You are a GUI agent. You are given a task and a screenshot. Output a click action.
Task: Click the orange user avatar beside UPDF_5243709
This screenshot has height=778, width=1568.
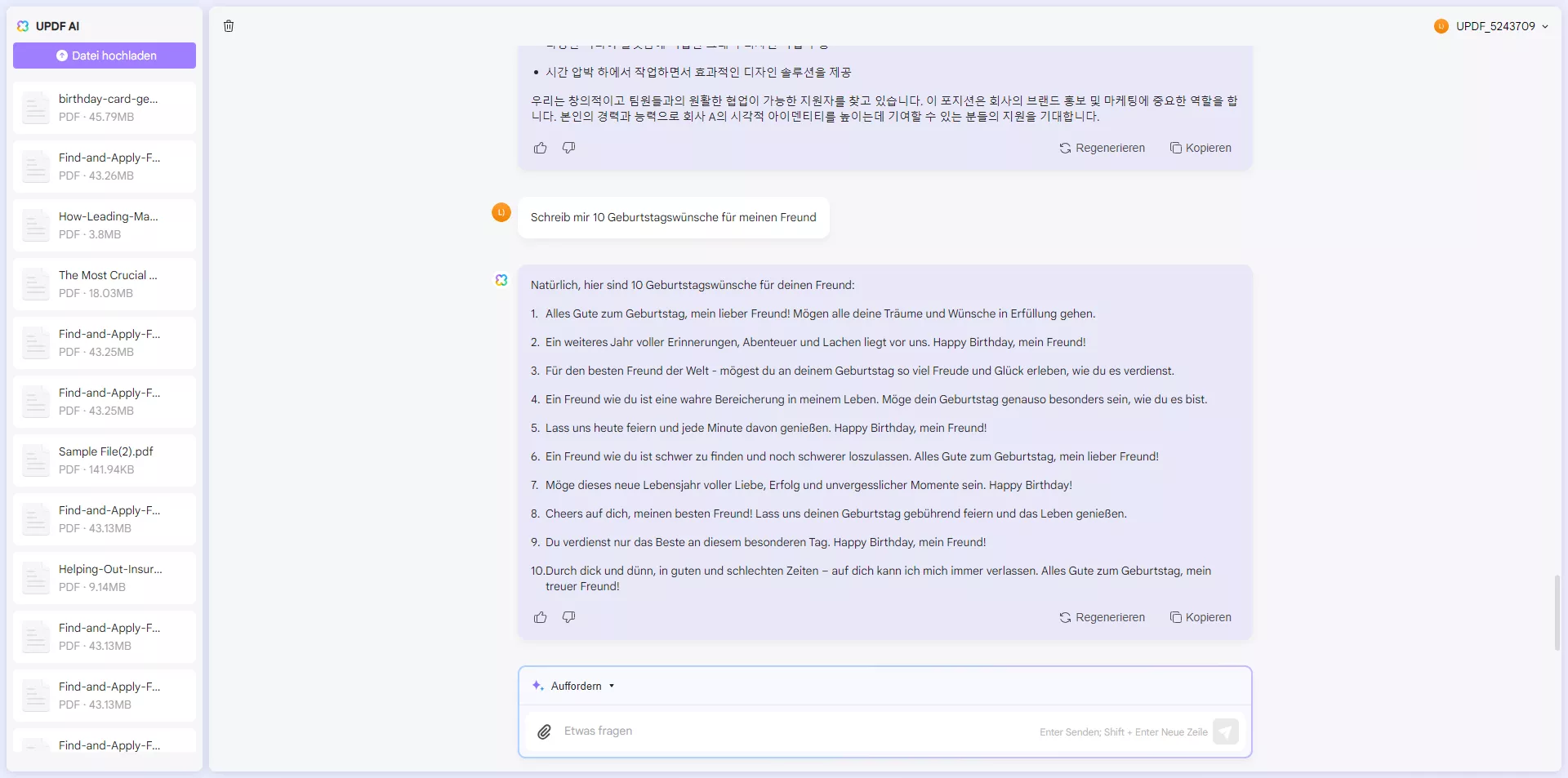coord(1441,26)
